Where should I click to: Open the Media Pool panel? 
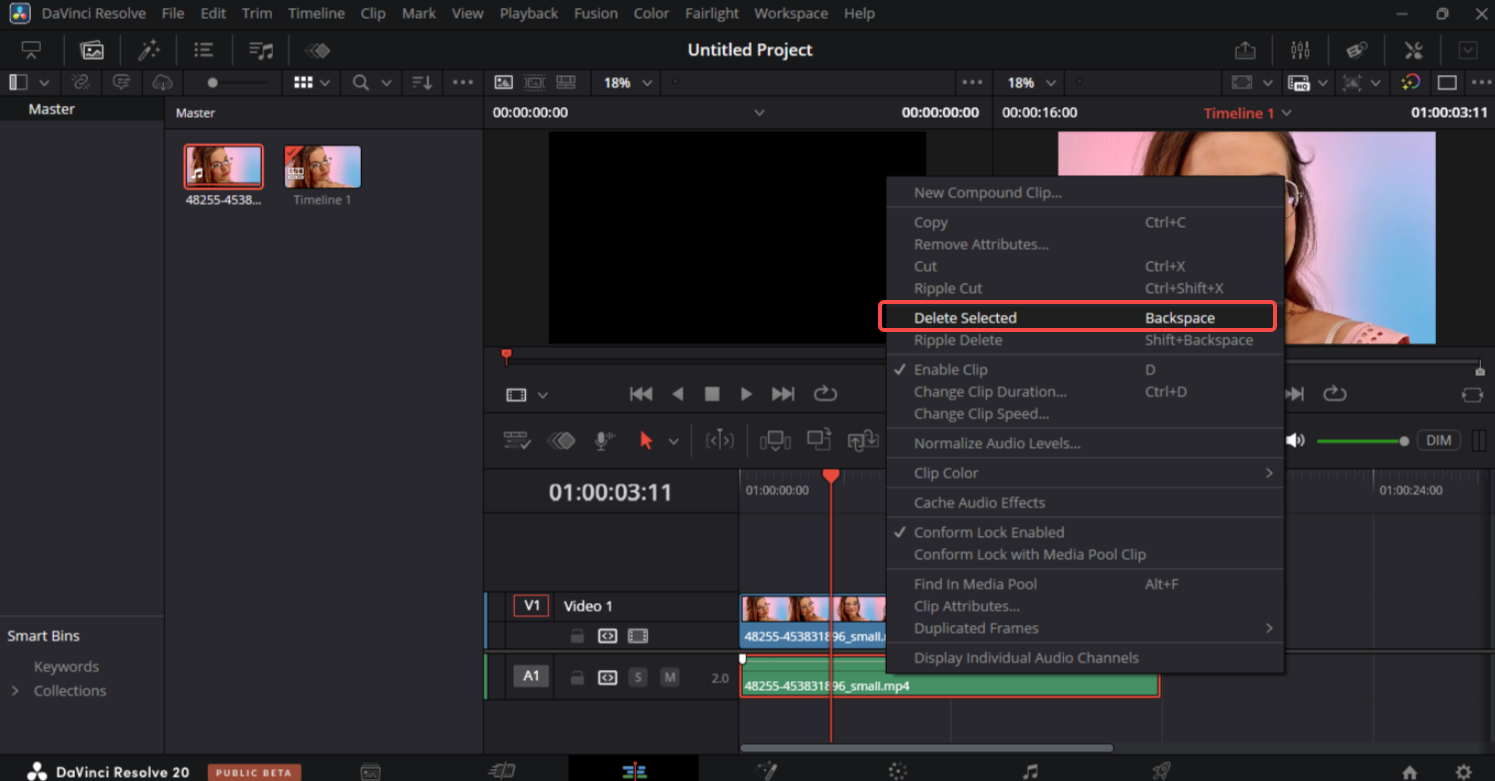tap(92, 50)
